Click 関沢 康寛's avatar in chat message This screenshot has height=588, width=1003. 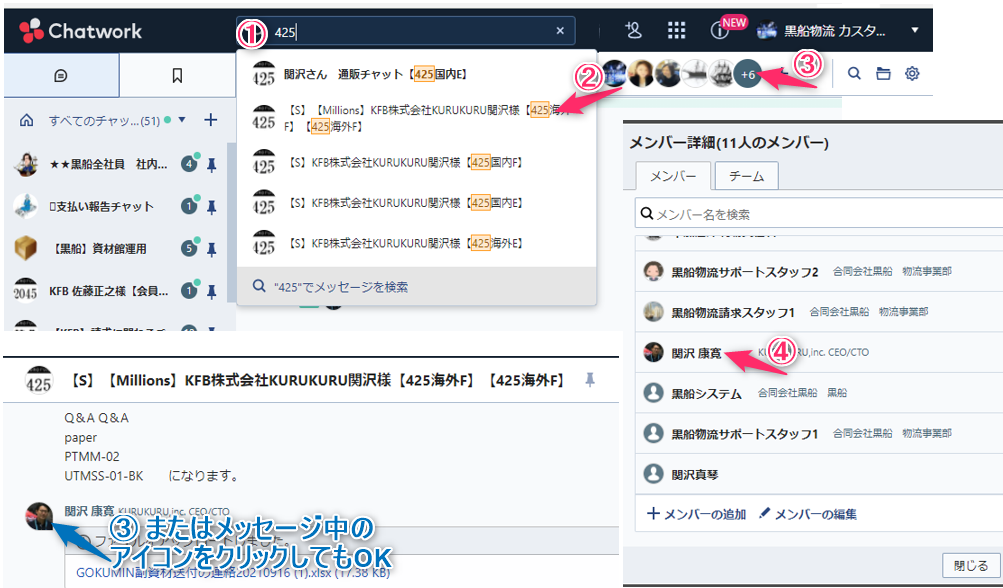[x=39, y=516]
